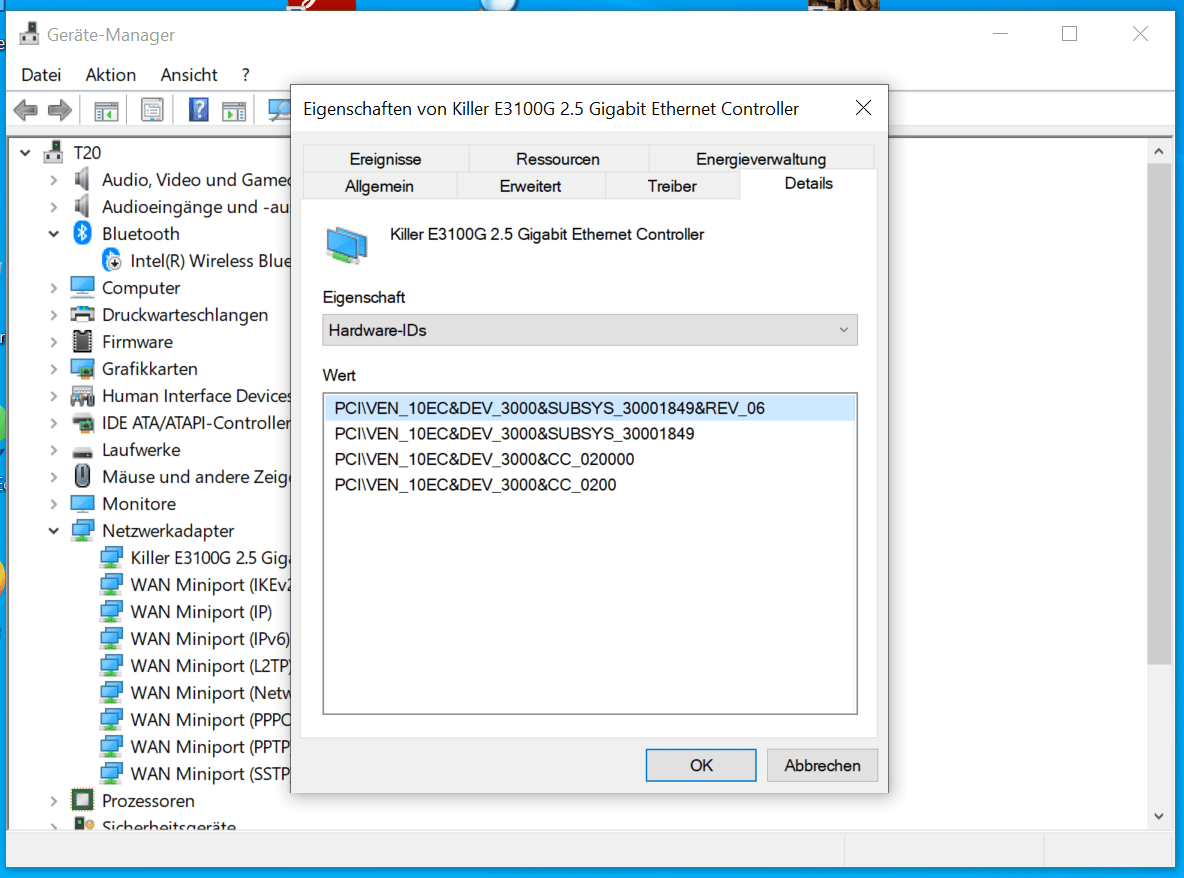The height and width of the screenshot is (878, 1184).
Task: Open the Aktion menu
Action: (110, 75)
